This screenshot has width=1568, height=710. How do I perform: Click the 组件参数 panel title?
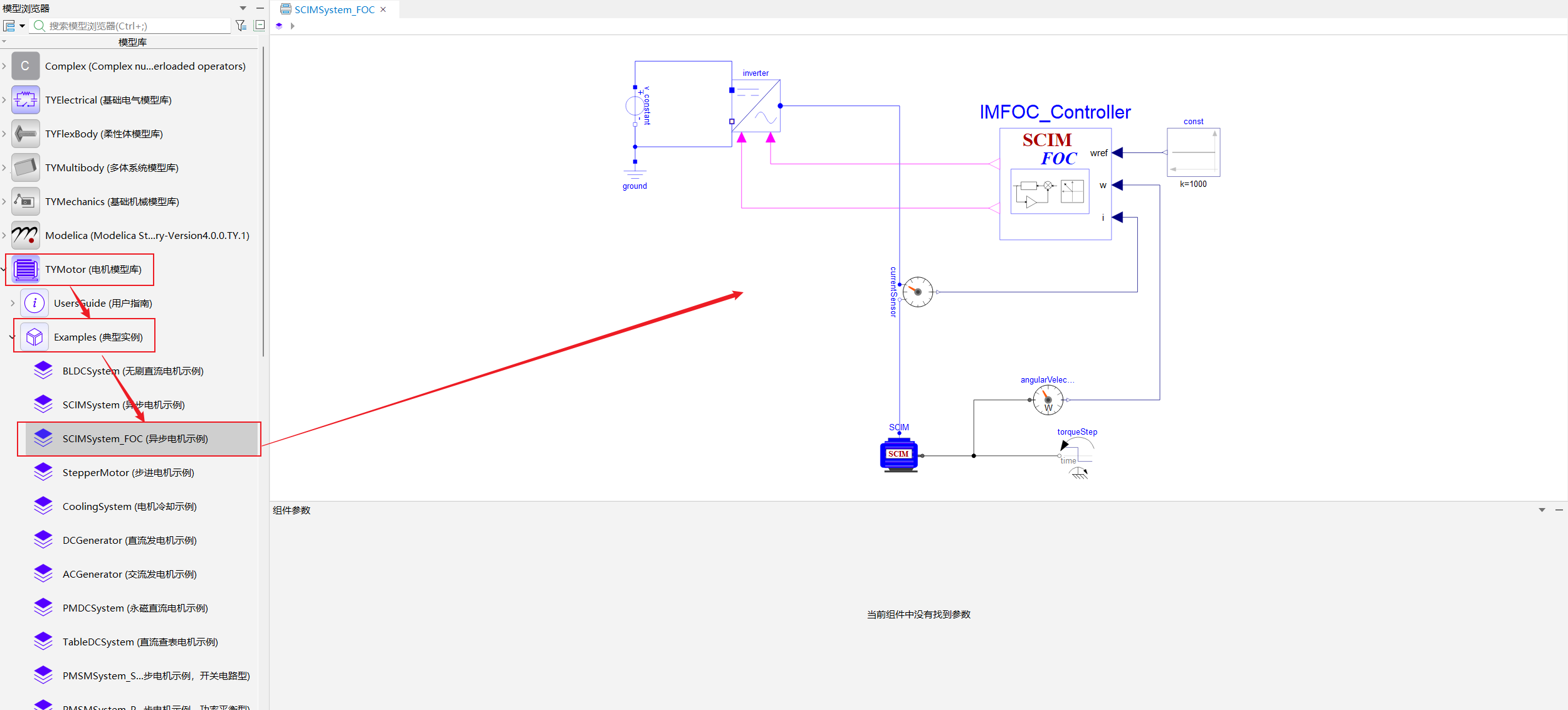pyautogui.click(x=292, y=510)
